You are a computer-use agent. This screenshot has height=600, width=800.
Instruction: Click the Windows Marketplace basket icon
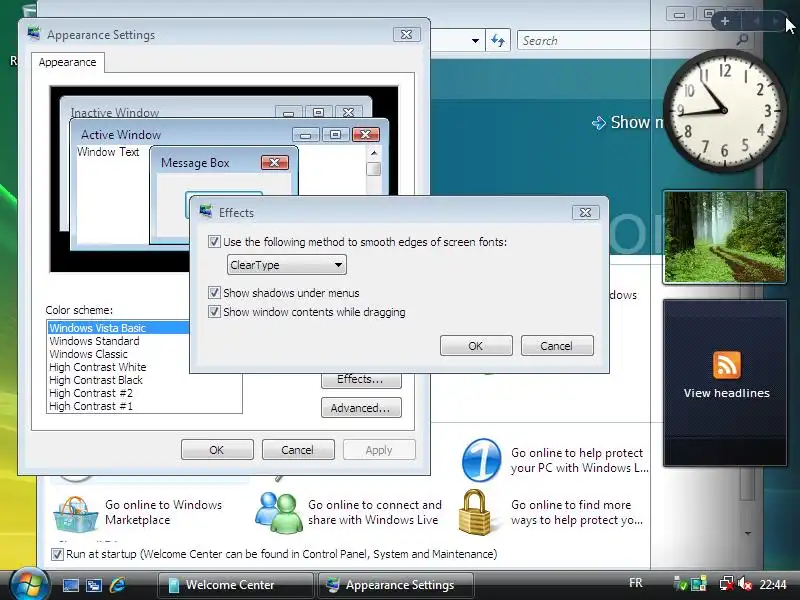tap(76, 514)
